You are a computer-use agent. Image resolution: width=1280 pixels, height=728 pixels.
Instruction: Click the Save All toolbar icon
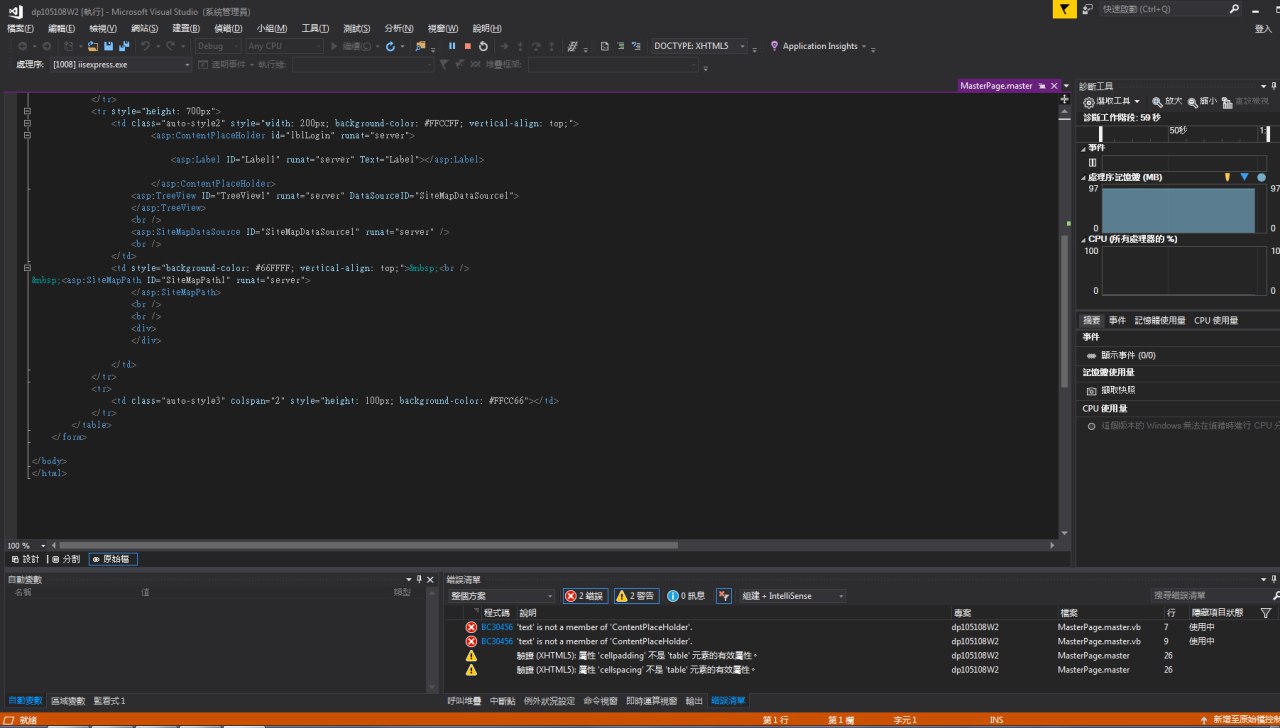click(x=122, y=46)
